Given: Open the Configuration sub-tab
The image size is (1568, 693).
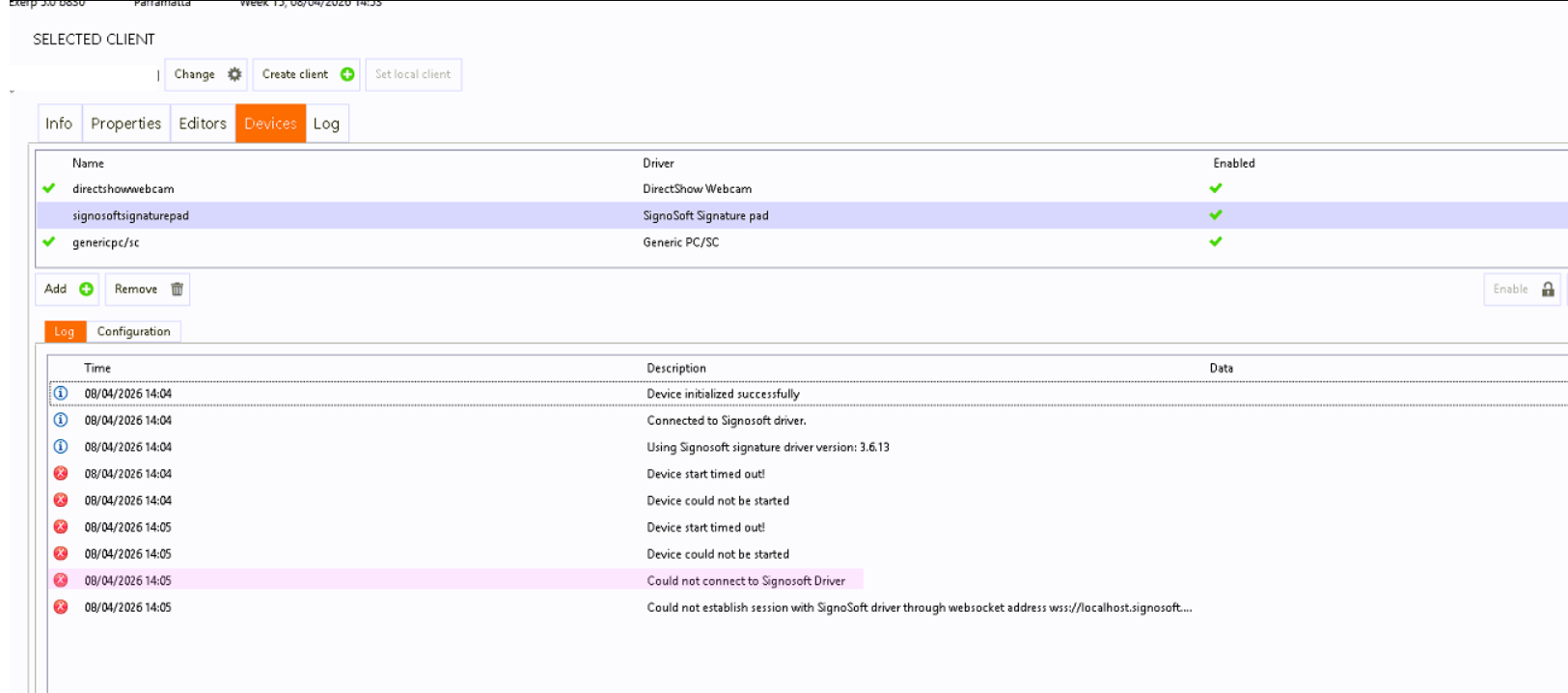Looking at the screenshot, I should coord(133,331).
